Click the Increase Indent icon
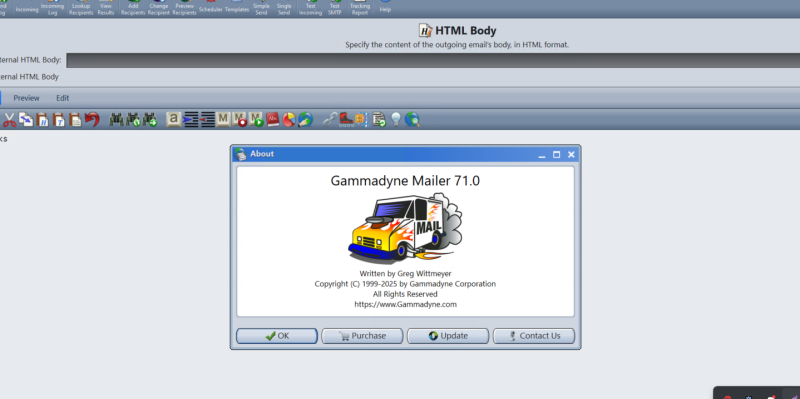 coord(191,120)
